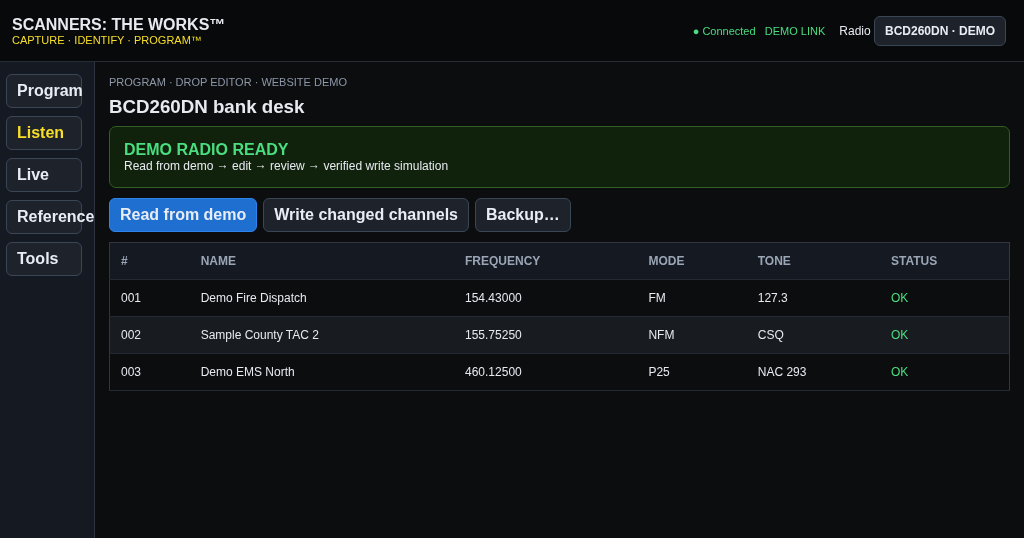Select the Sample County TAC 2 name cell

point(260,335)
